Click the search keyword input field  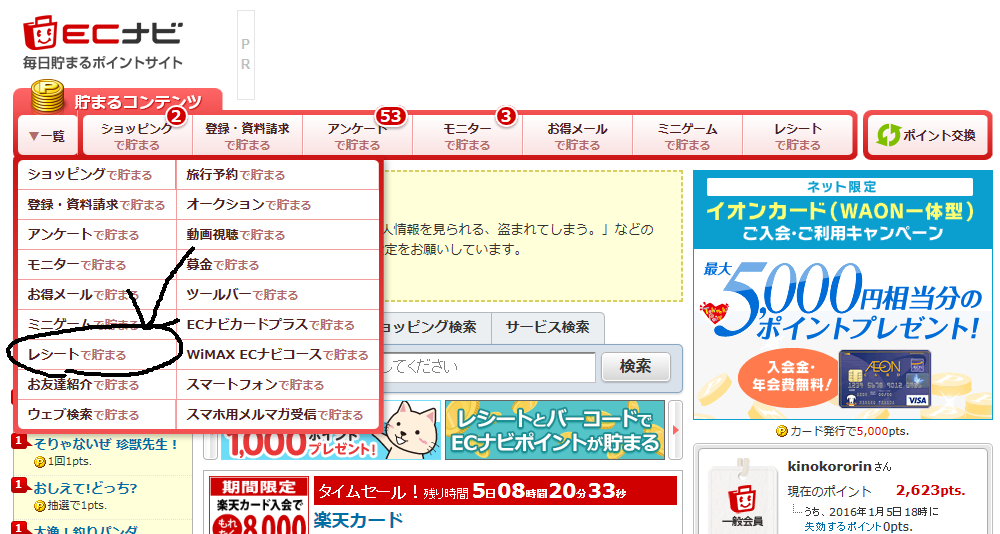[x=489, y=367]
